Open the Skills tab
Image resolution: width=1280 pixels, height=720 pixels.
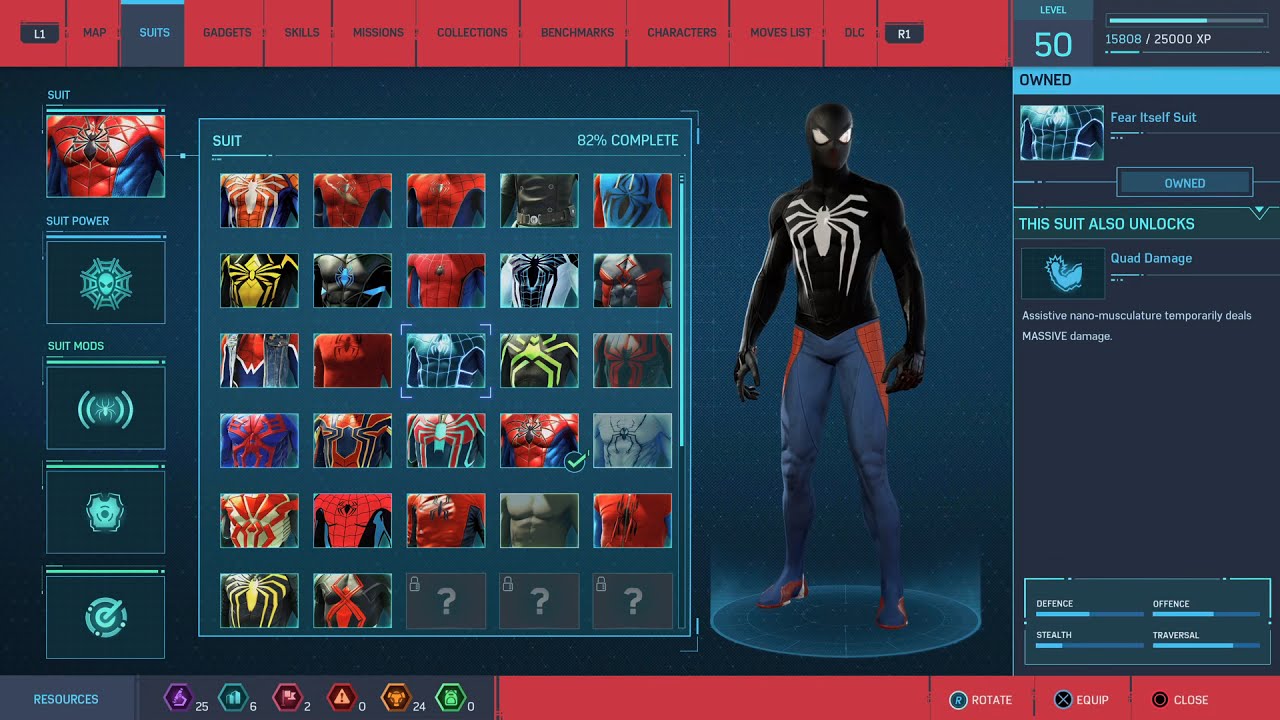[301, 33]
